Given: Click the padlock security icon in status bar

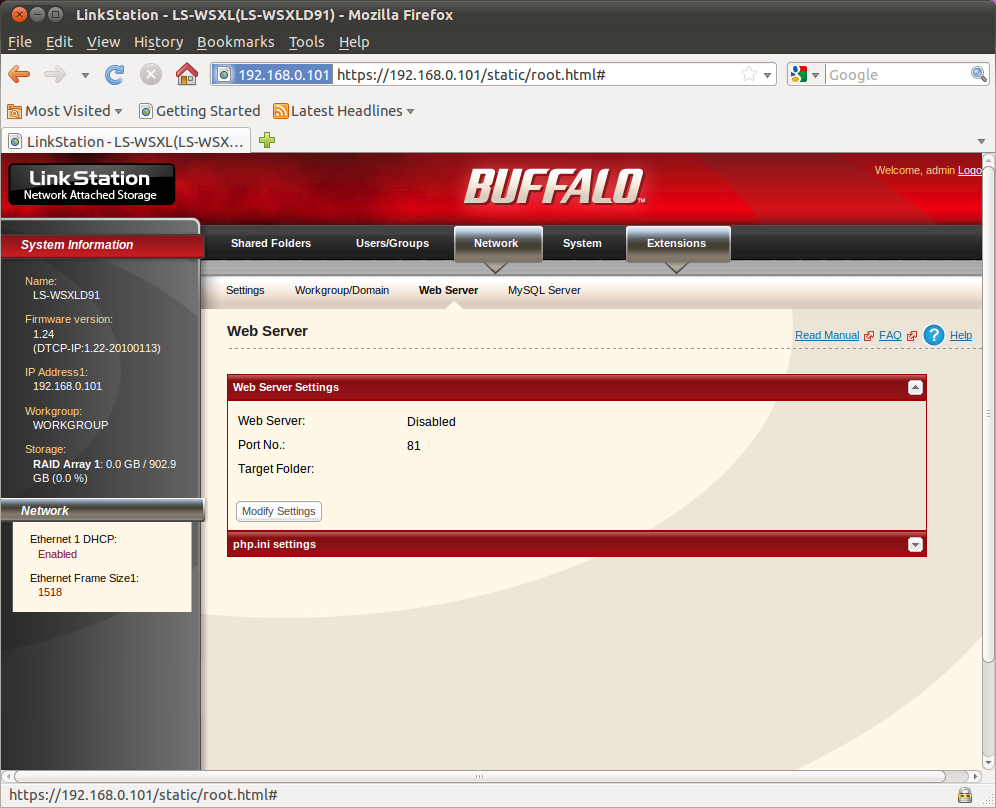Looking at the screenshot, I should (x=964, y=795).
